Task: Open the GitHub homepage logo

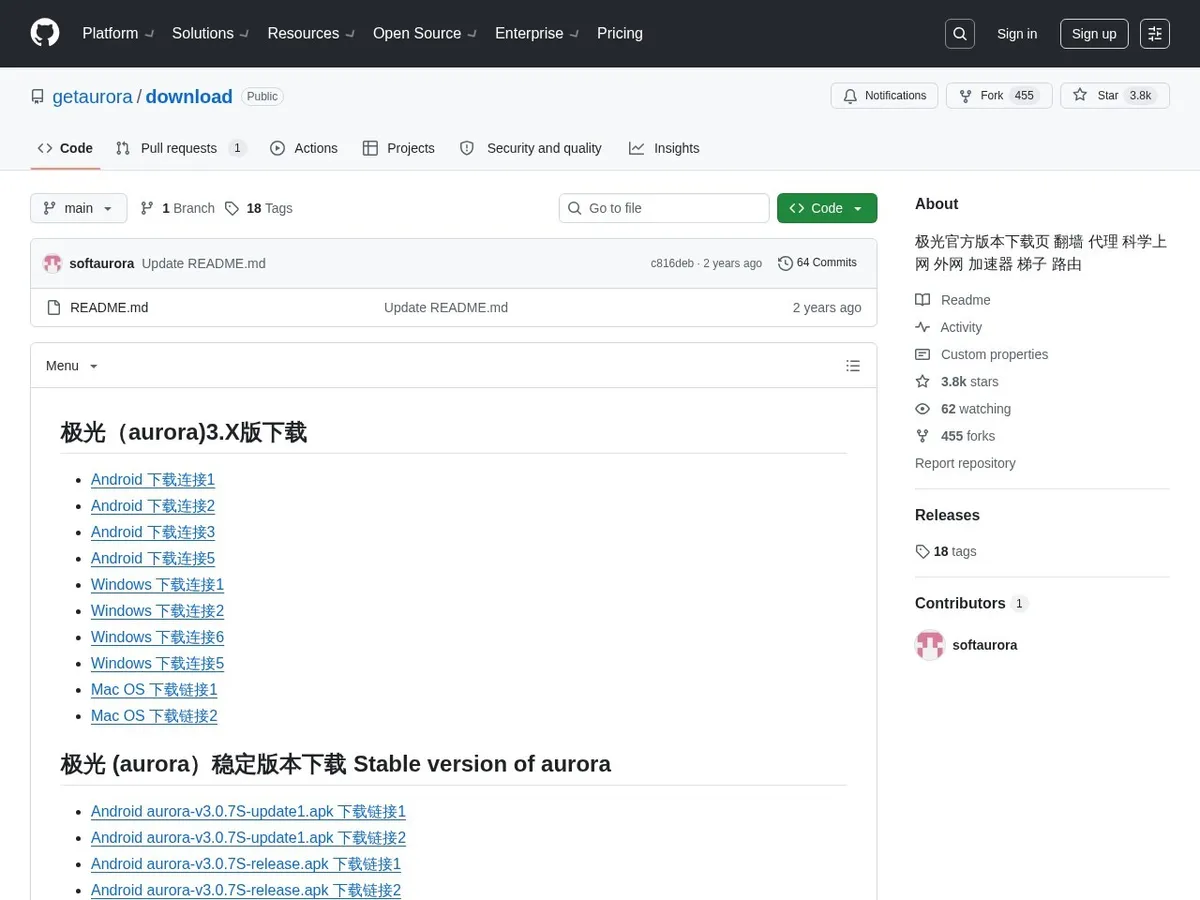Action: (x=45, y=33)
